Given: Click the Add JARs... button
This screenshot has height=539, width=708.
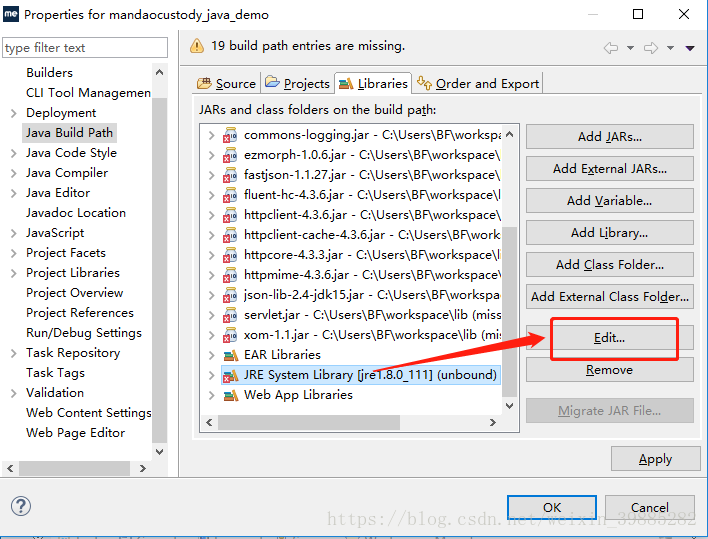Looking at the screenshot, I should point(610,136).
